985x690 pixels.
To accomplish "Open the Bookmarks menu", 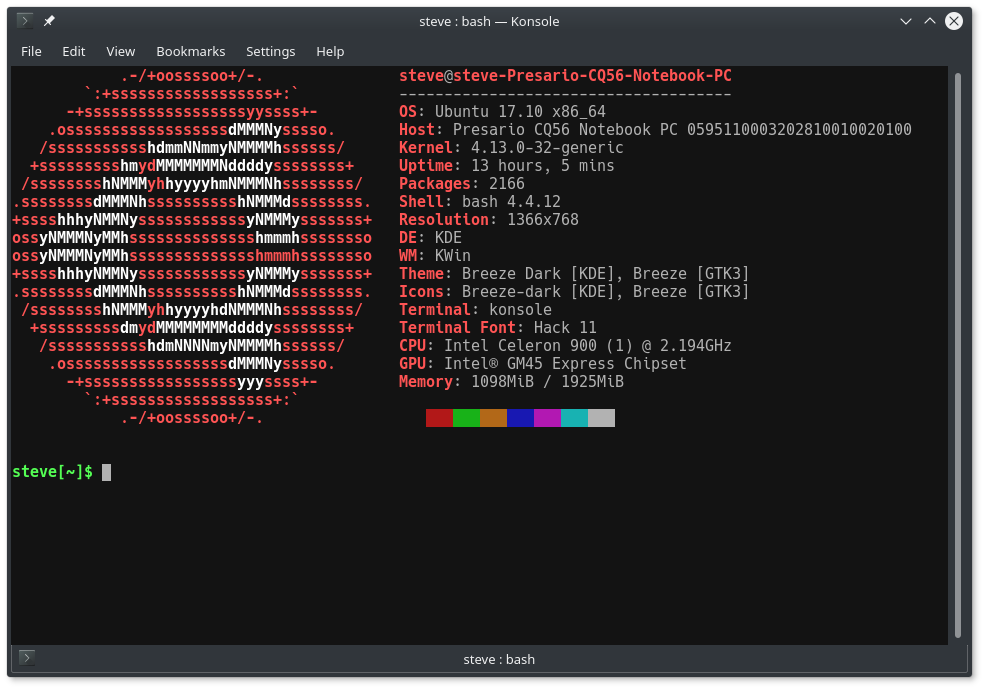I will (190, 51).
